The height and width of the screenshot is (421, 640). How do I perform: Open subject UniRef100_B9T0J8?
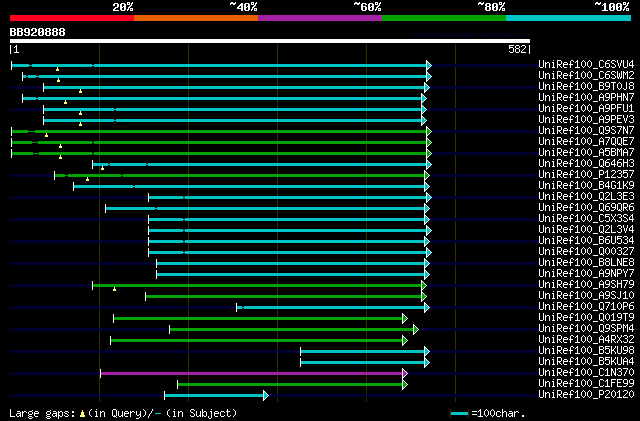coord(586,87)
